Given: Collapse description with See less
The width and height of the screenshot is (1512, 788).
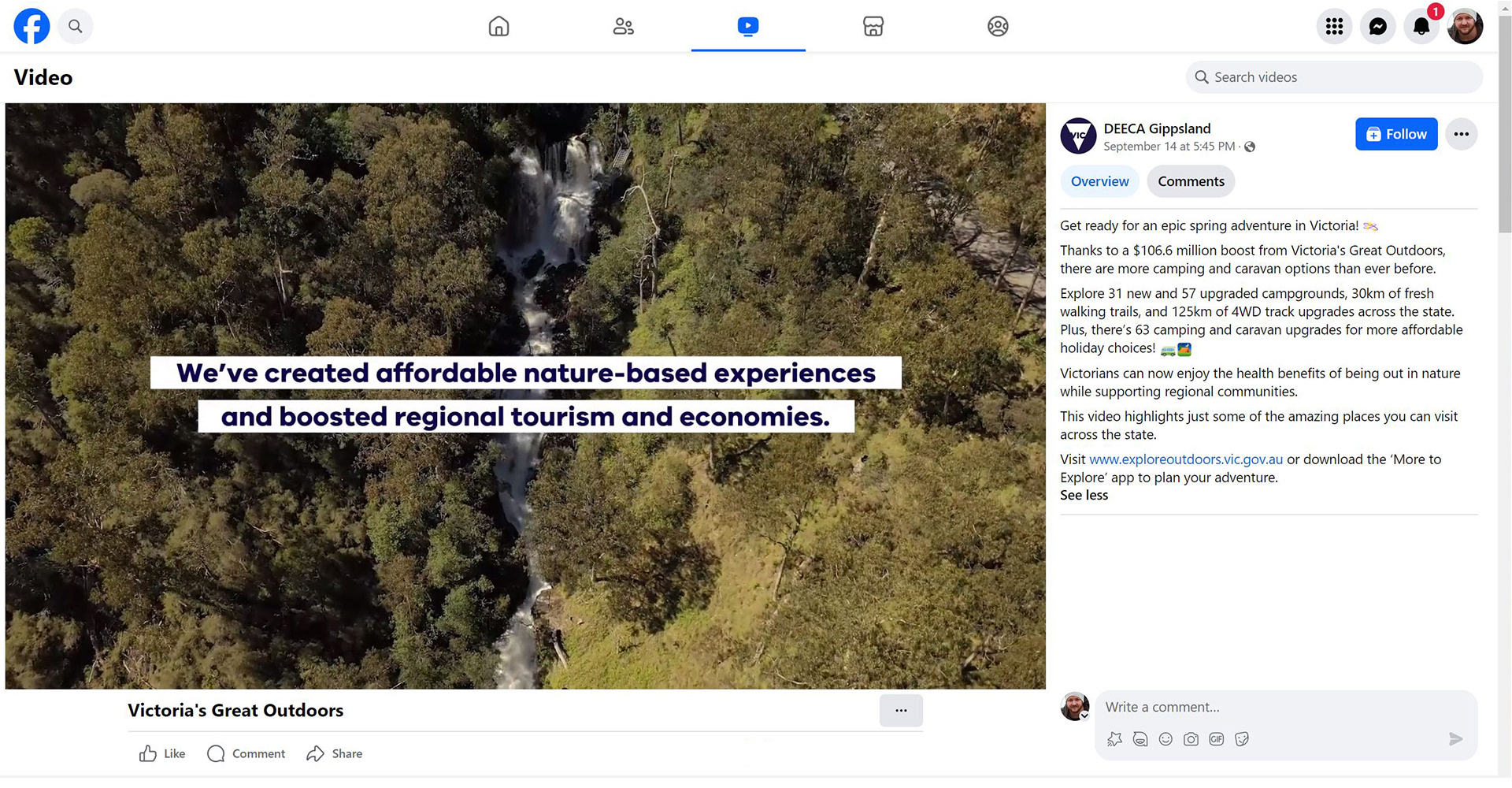Looking at the screenshot, I should (1084, 495).
